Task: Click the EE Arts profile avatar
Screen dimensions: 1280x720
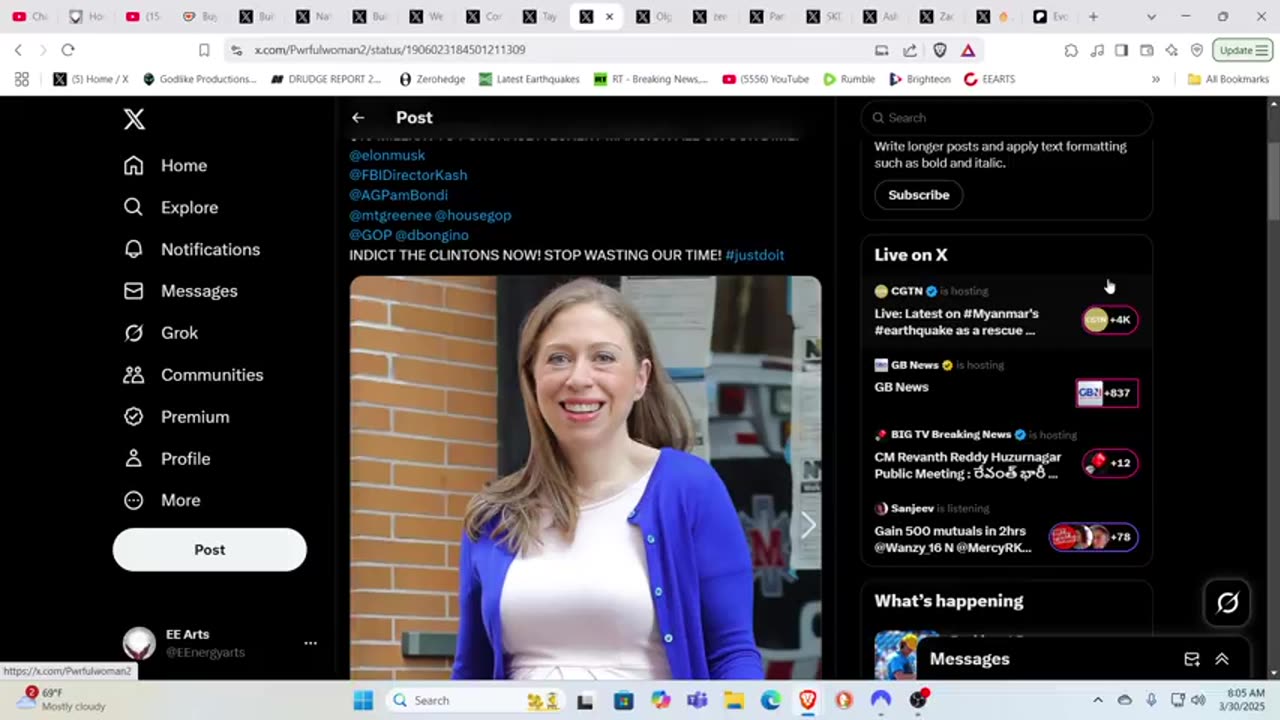Action: coord(139,643)
